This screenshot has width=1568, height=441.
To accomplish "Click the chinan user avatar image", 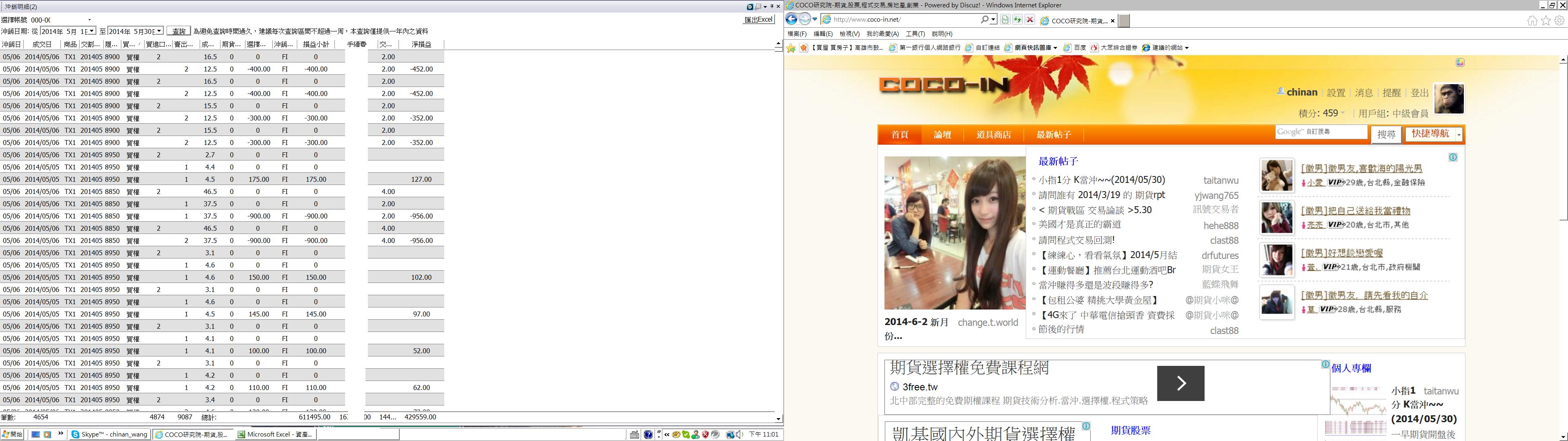I will pyautogui.click(x=1449, y=99).
